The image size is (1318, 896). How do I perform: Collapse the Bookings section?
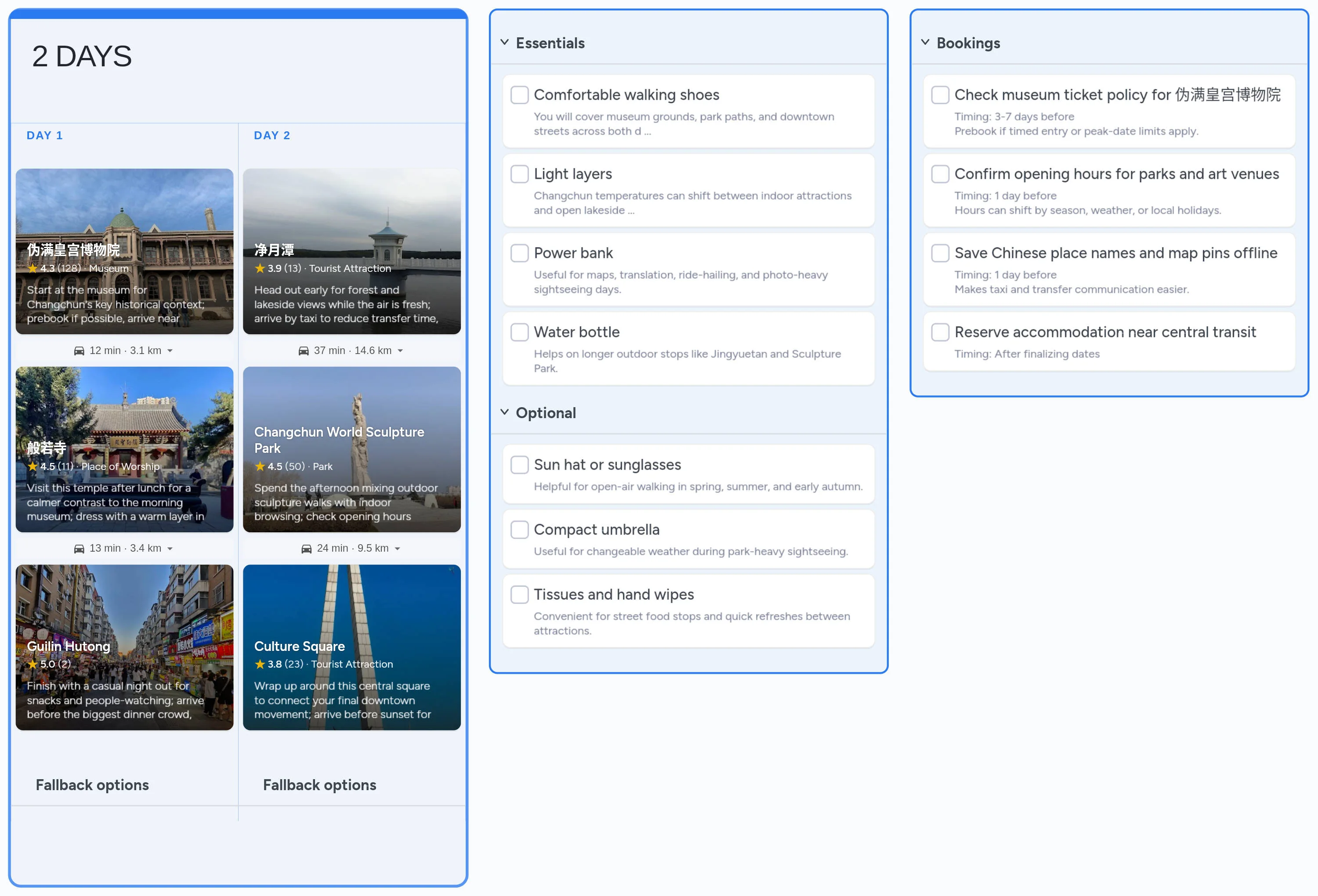point(926,42)
